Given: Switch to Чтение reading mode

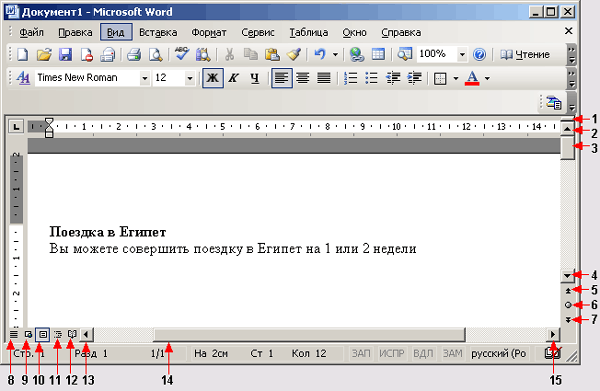Looking at the screenshot, I should [x=525, y=55].
